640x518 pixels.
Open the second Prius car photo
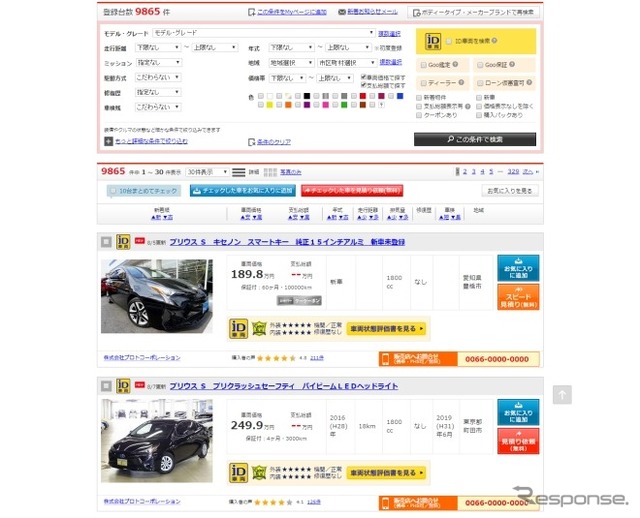point(157,441)
